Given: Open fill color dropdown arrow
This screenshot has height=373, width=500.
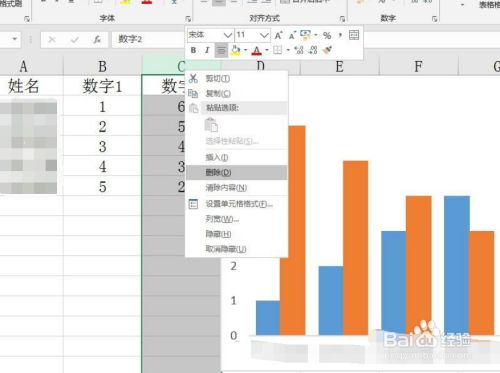Looking at the screenshot, I should (245, 50).
